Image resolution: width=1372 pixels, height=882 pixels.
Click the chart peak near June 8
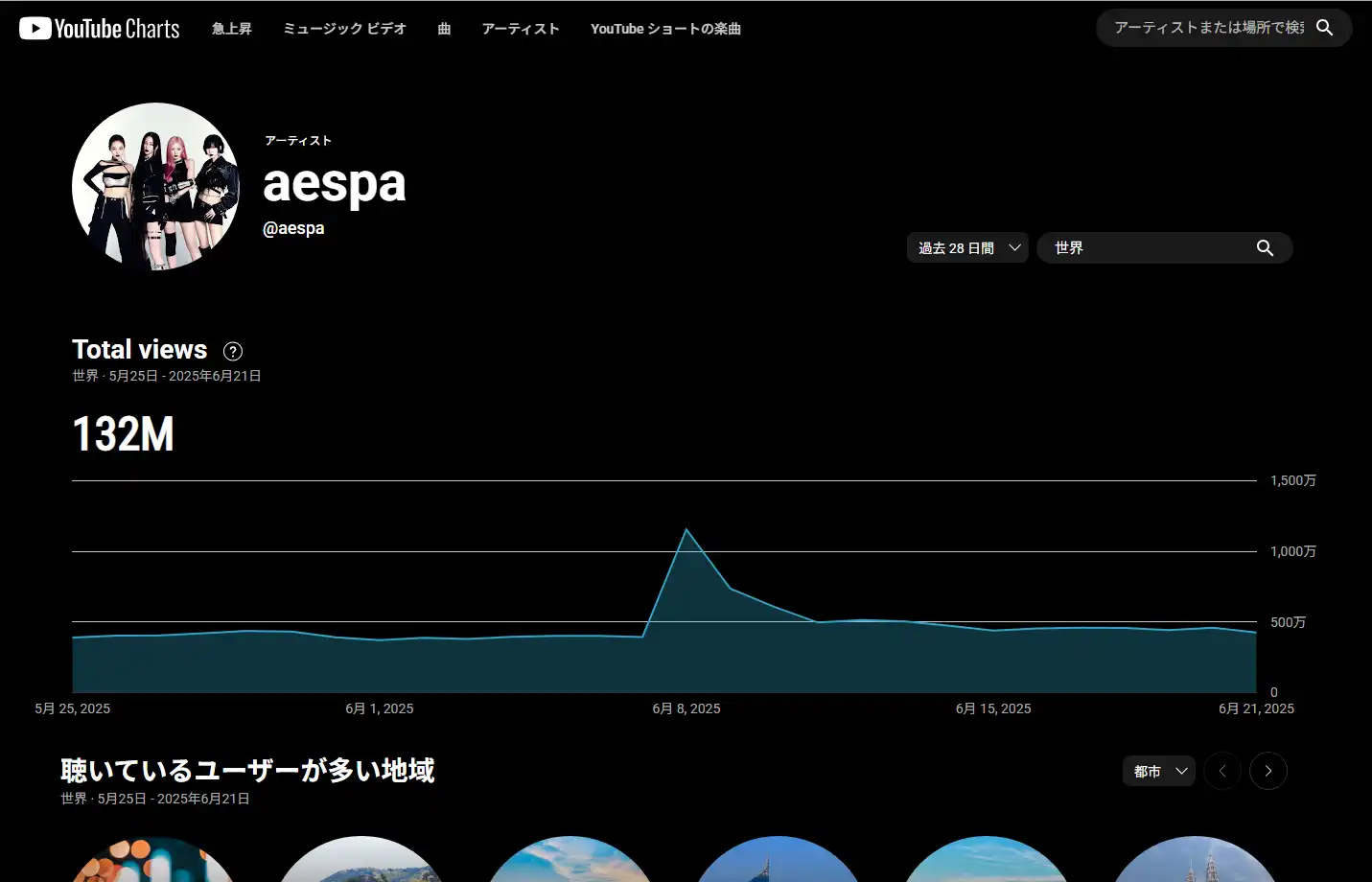click(686, 530)
